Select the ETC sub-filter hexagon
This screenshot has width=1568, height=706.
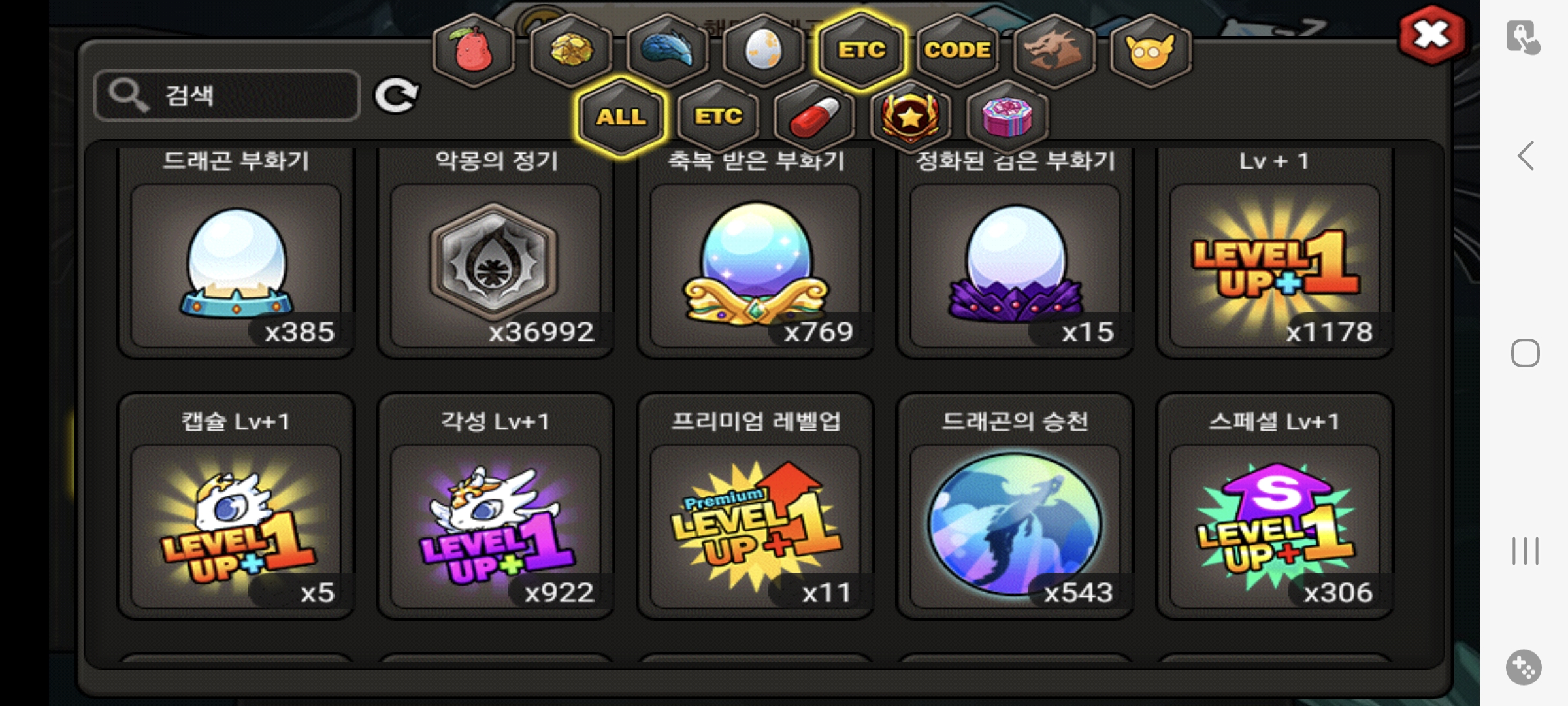[x=718, y=117]
